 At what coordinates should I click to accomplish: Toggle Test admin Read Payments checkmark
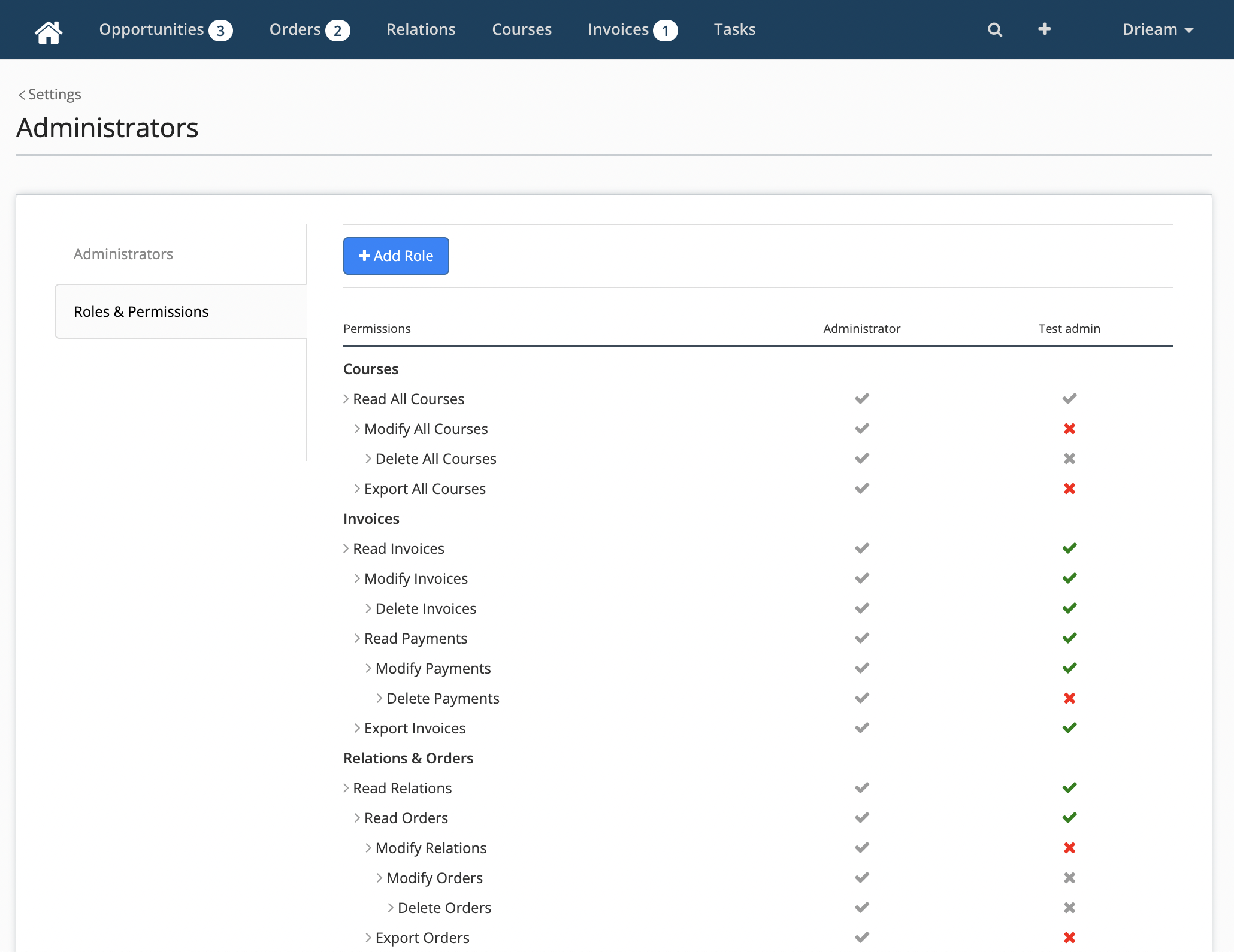click(1069, 638)
